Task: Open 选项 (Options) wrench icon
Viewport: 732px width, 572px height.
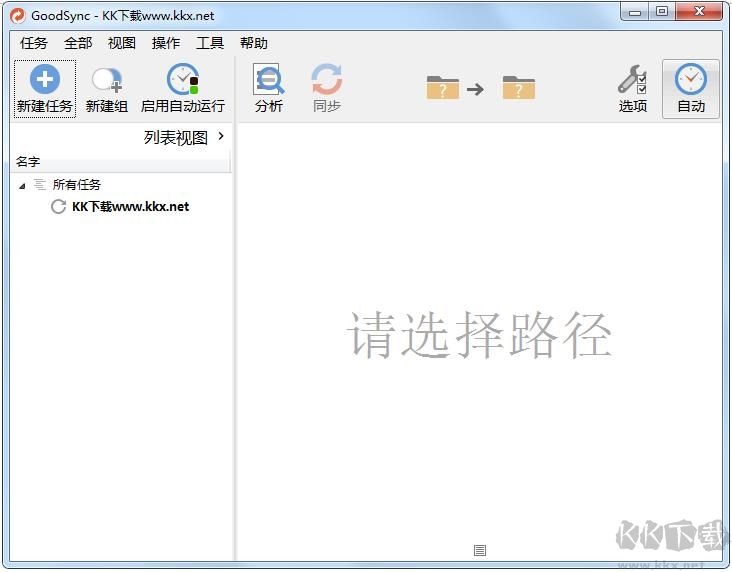Action: click(x=633, y=79)
